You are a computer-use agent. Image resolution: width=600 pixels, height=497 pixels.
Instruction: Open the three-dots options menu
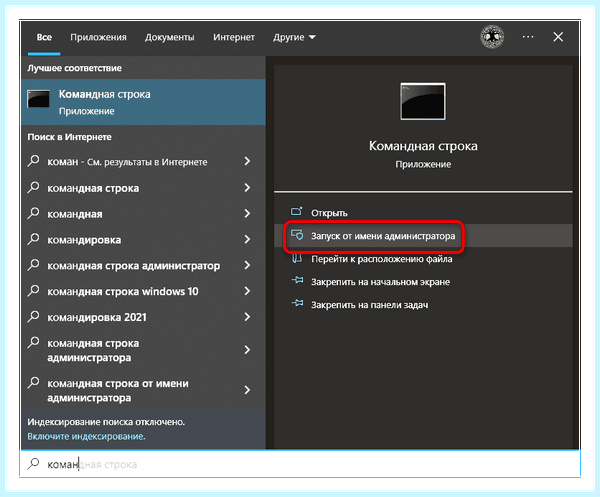(x=528, y=37)
